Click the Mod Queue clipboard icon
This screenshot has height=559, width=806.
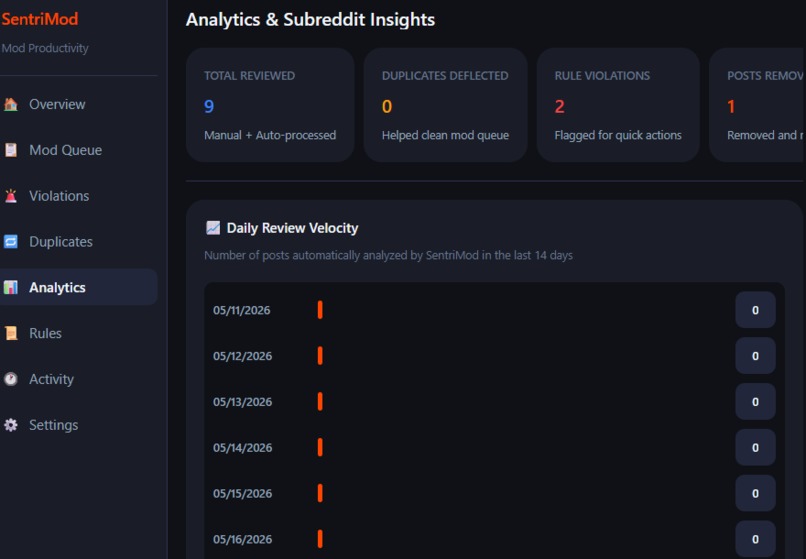(10, 150)
